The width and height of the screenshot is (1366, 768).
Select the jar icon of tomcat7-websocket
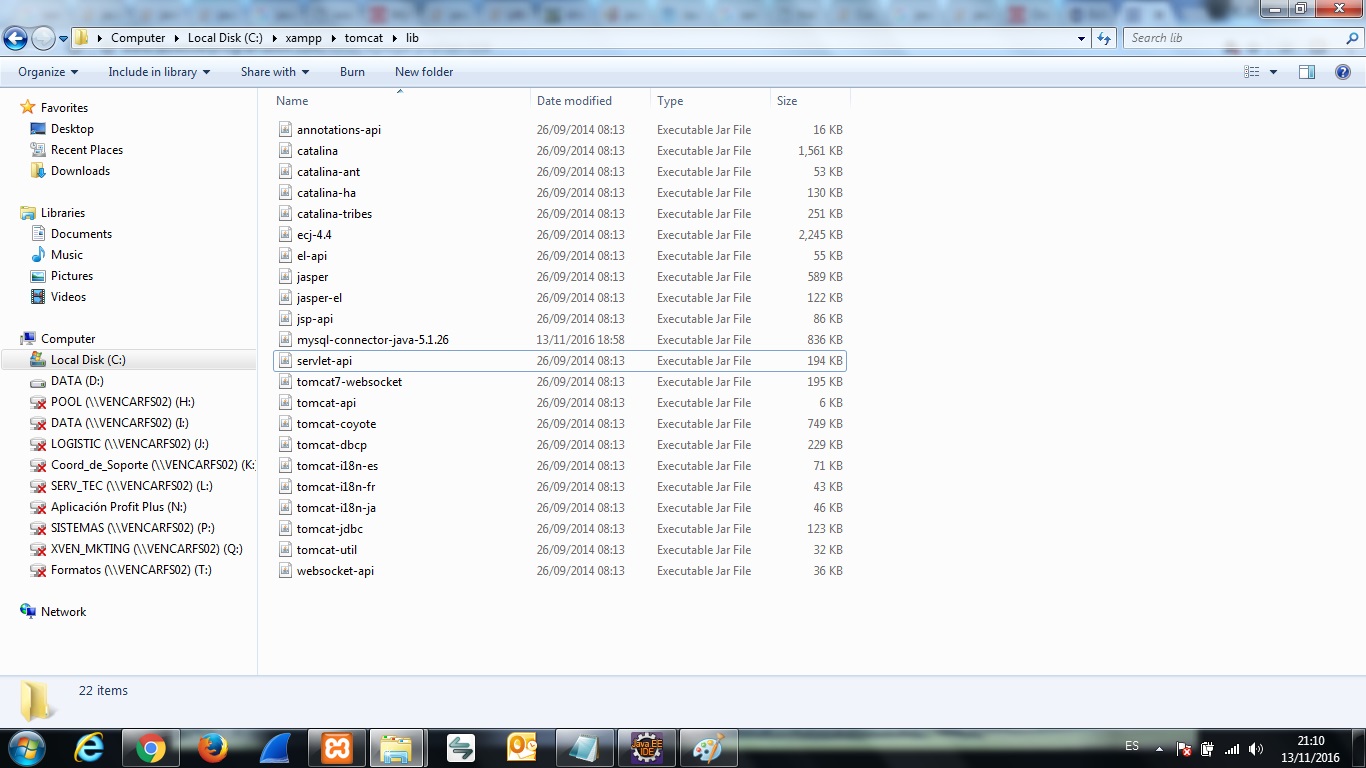[x=286, y=382]
